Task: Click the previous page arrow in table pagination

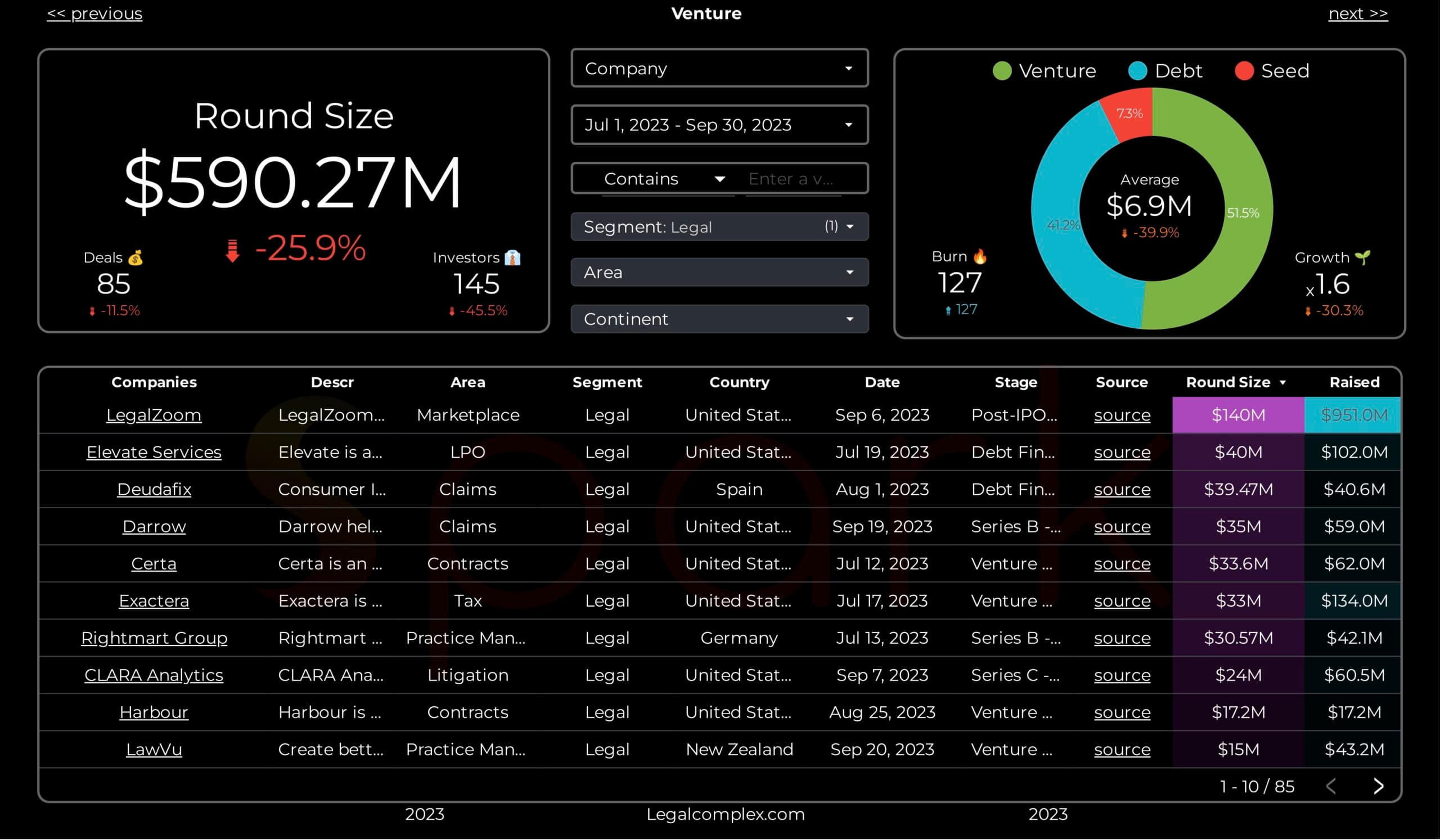Action: tap(1330, 787)
